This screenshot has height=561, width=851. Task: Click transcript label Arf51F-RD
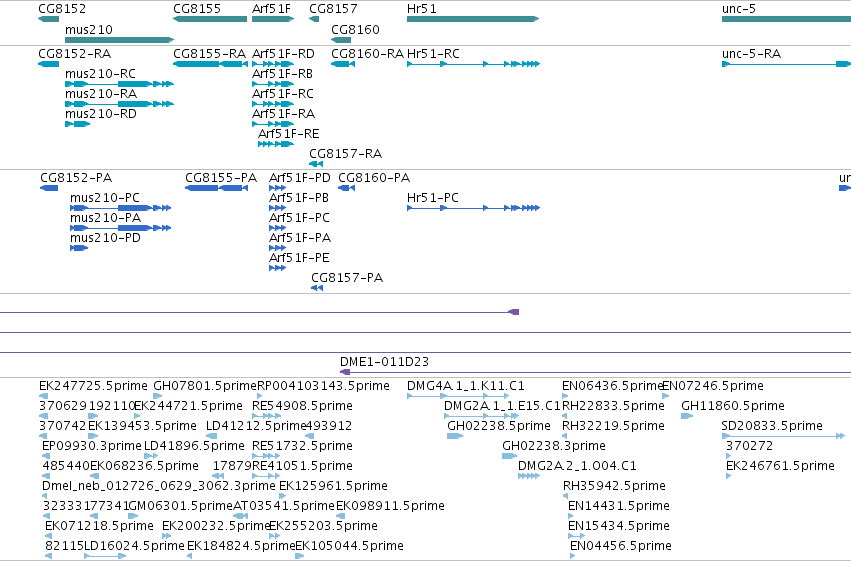coord(283,54)
